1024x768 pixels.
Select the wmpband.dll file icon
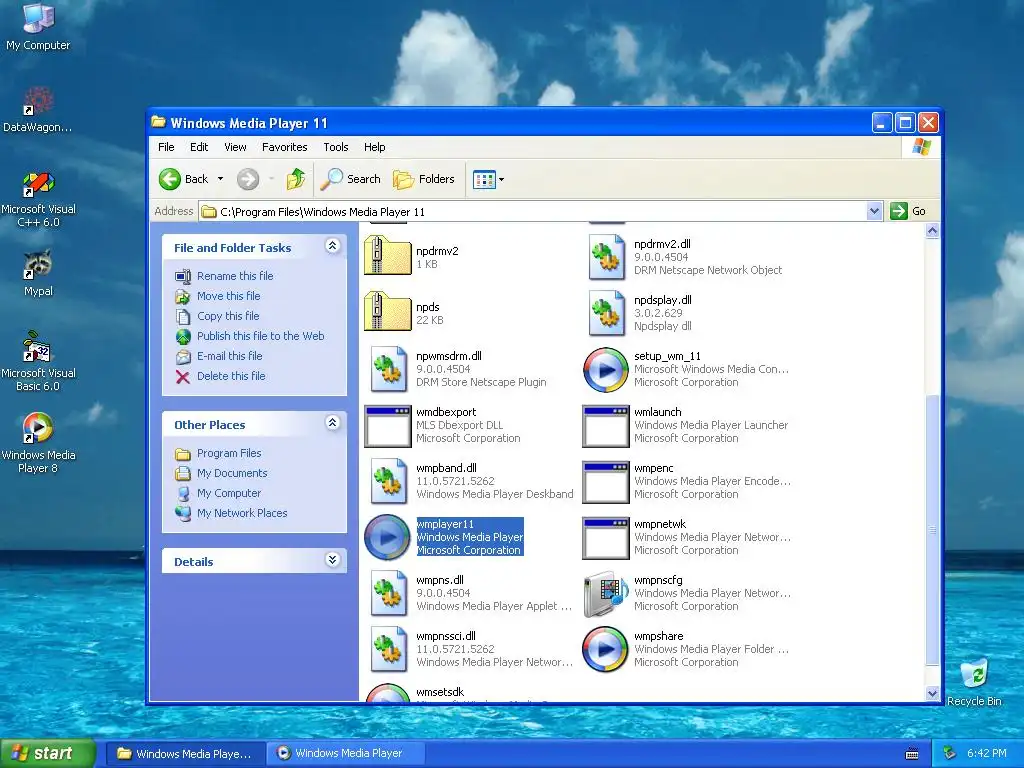(x=387, y=481)
